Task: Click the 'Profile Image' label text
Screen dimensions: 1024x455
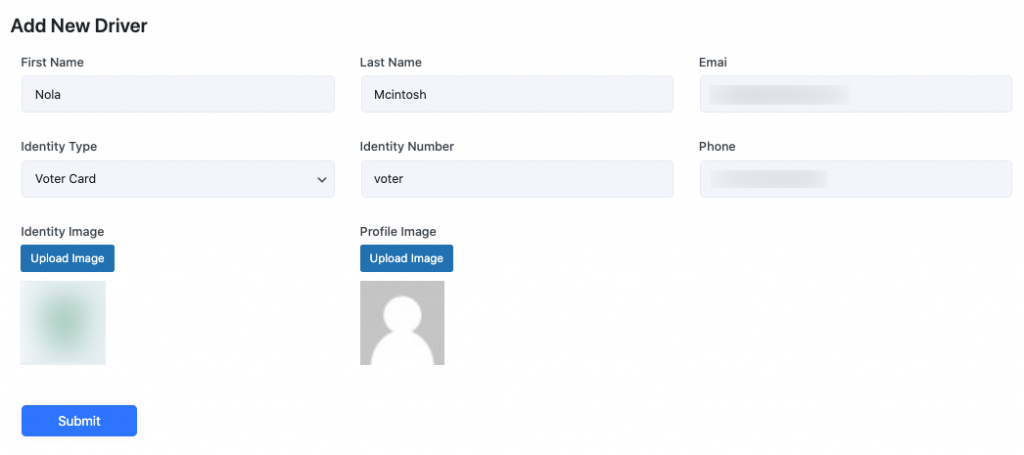Action: click(398, 232)
